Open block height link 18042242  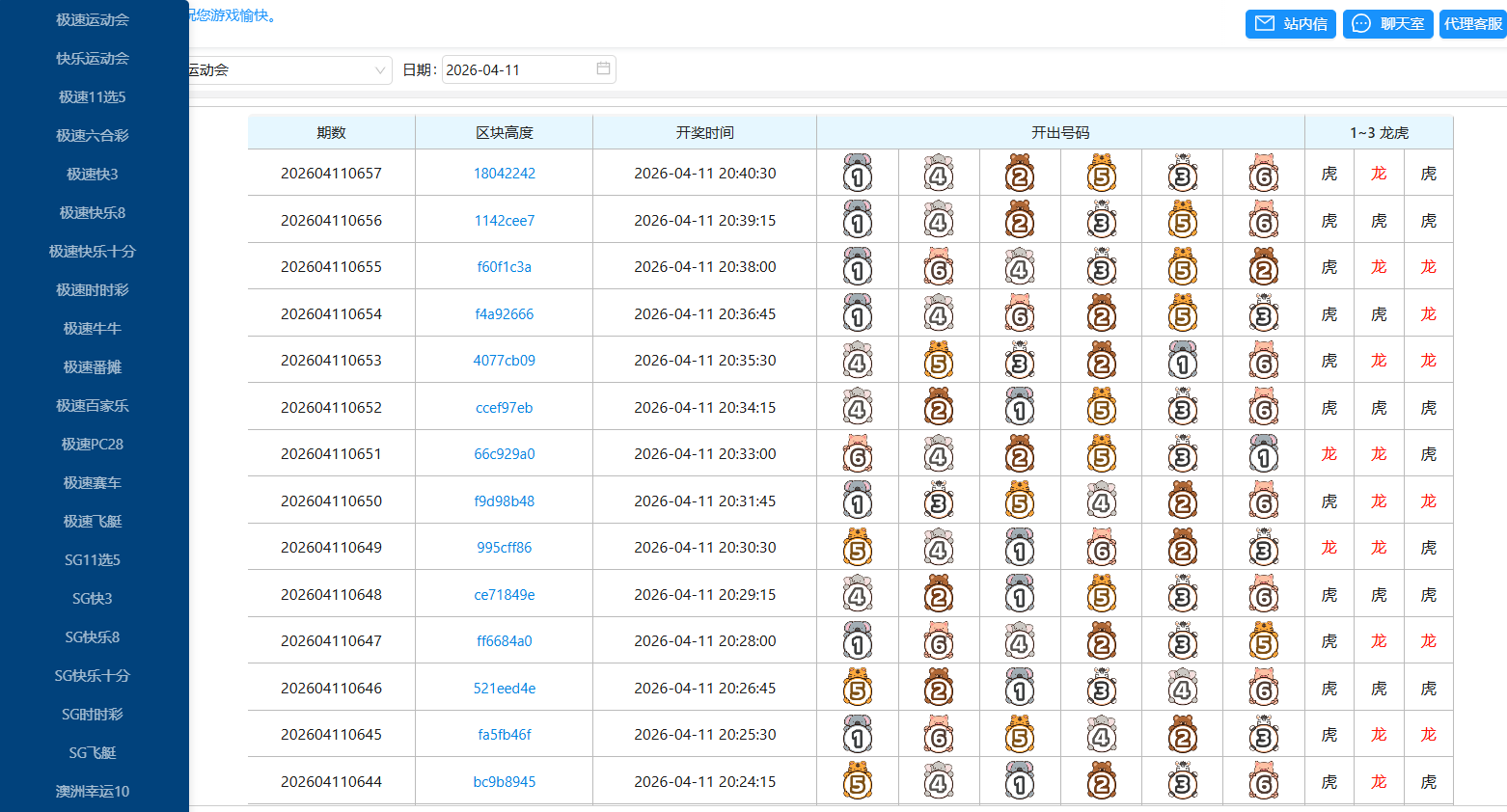(504, 174)
